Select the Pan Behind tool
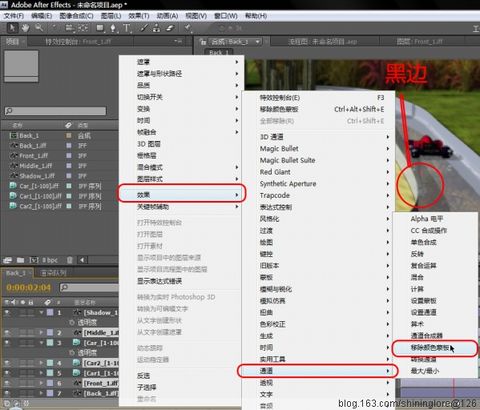This screenshot has height=410, width=480. click(83, 28)
